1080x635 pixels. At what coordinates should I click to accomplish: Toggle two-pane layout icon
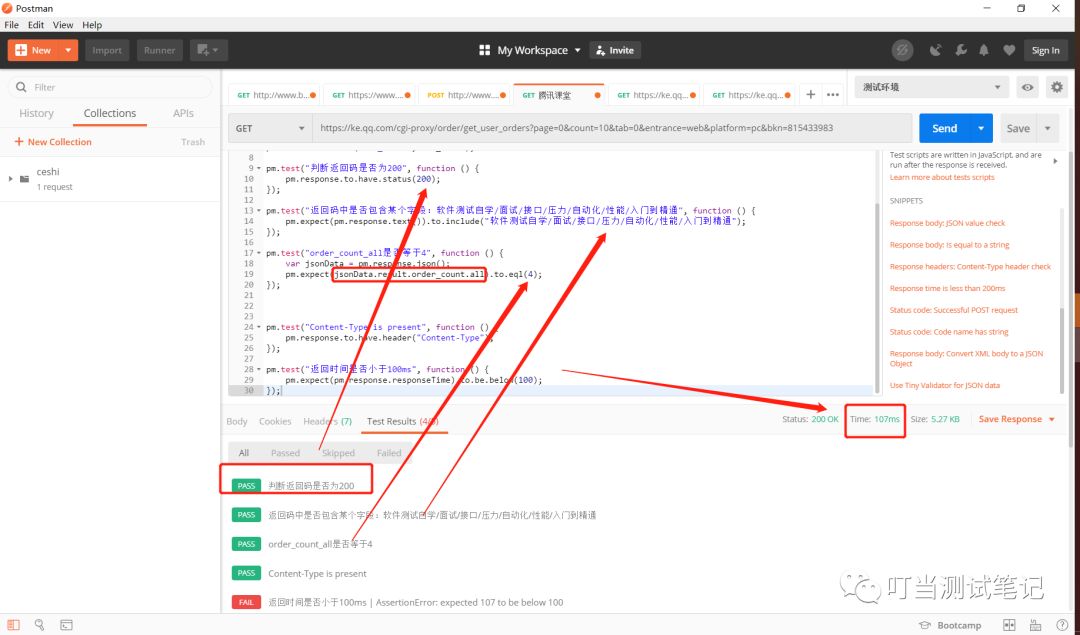(1009, 625)
